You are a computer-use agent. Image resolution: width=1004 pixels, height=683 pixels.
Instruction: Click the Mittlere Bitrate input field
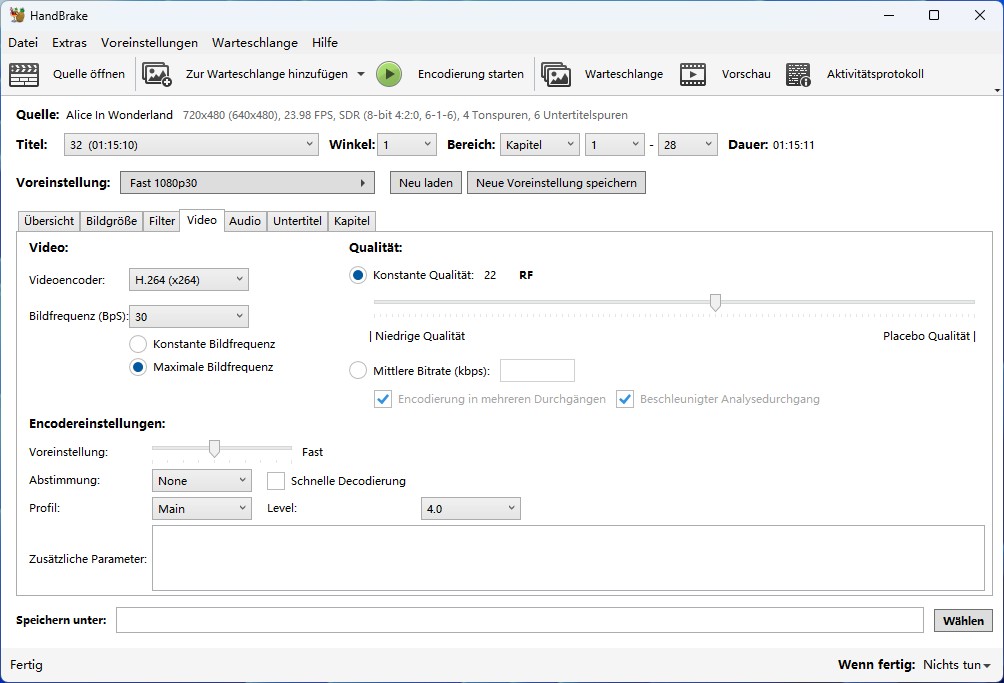tap(537, 371)
